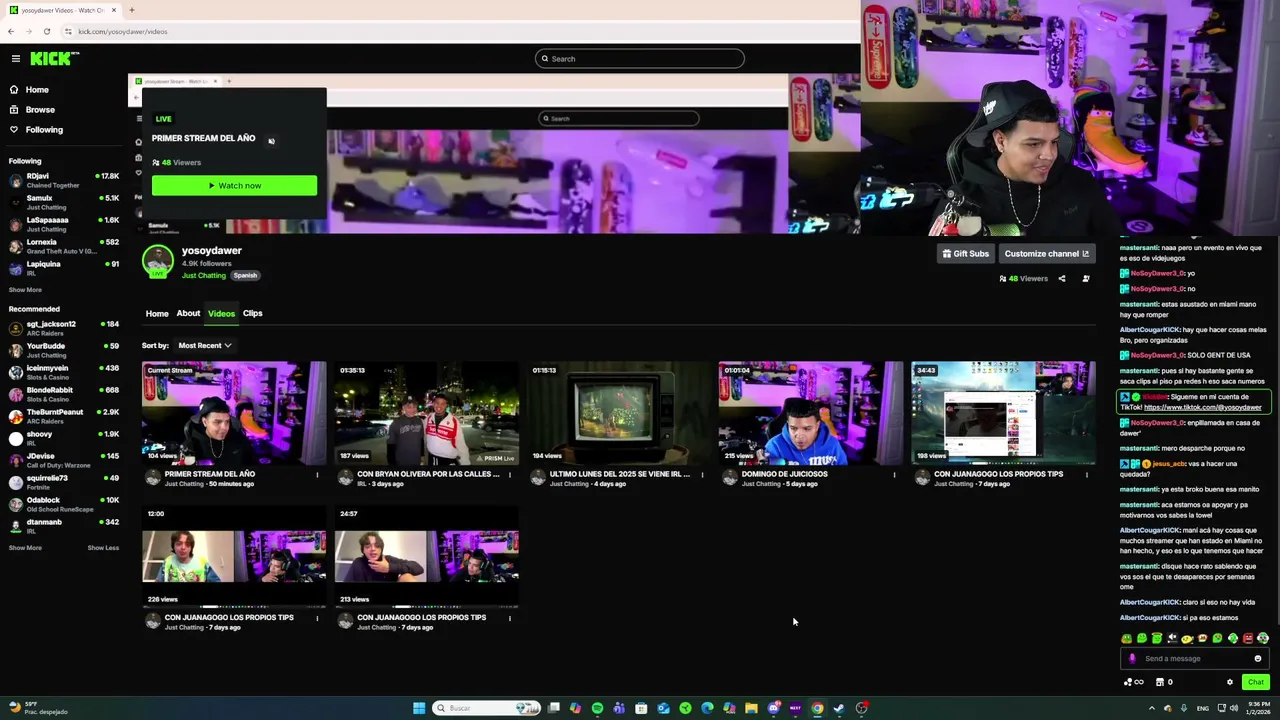Open File Explorer from the taskbar
The image size is (1280, 720).
pos(751,709)
